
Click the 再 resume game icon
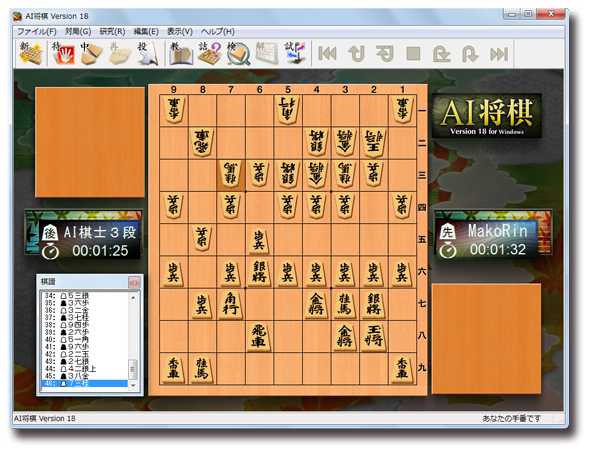(120, 53)
